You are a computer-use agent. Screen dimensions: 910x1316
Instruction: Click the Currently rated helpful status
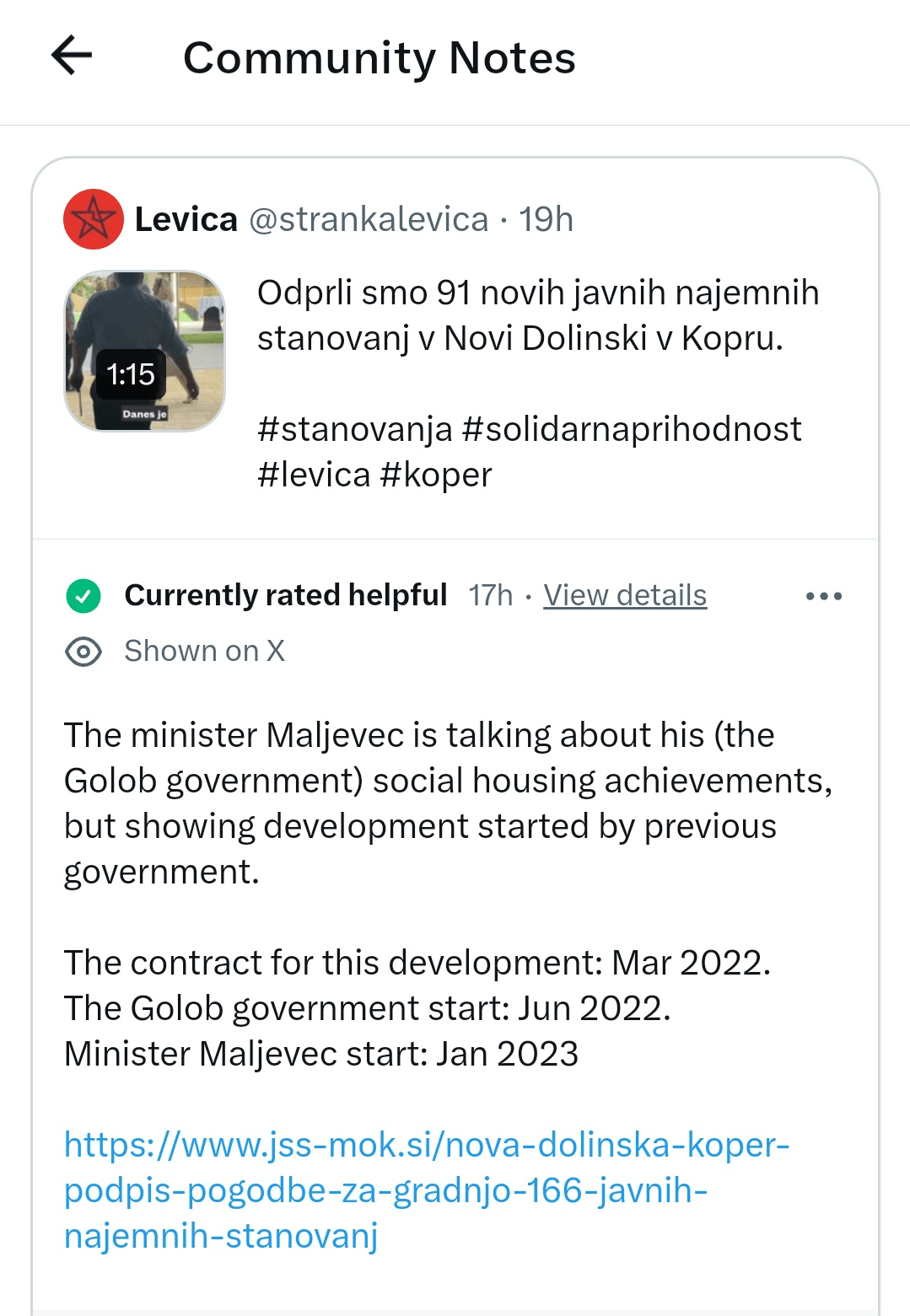point(285,595)
